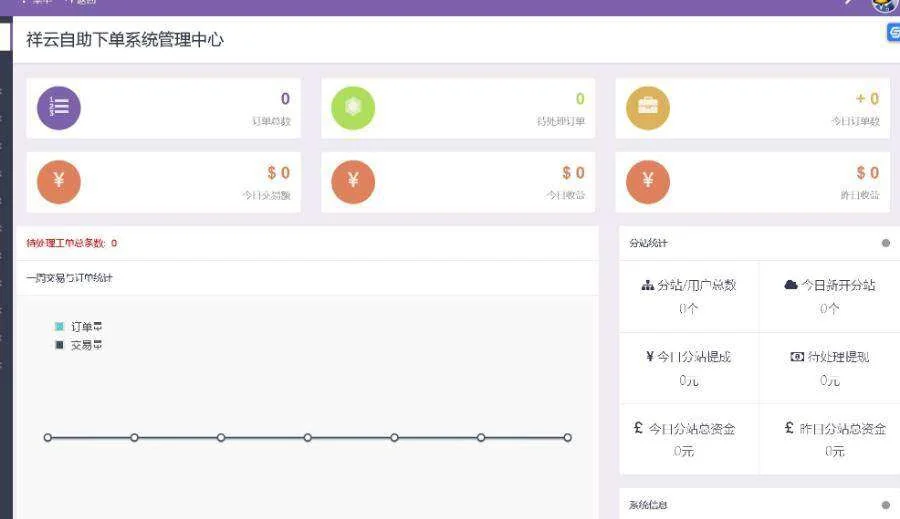Click the blue floating widget at right edge
Viewport: 900px width, 519px height.
click(893, 33)
